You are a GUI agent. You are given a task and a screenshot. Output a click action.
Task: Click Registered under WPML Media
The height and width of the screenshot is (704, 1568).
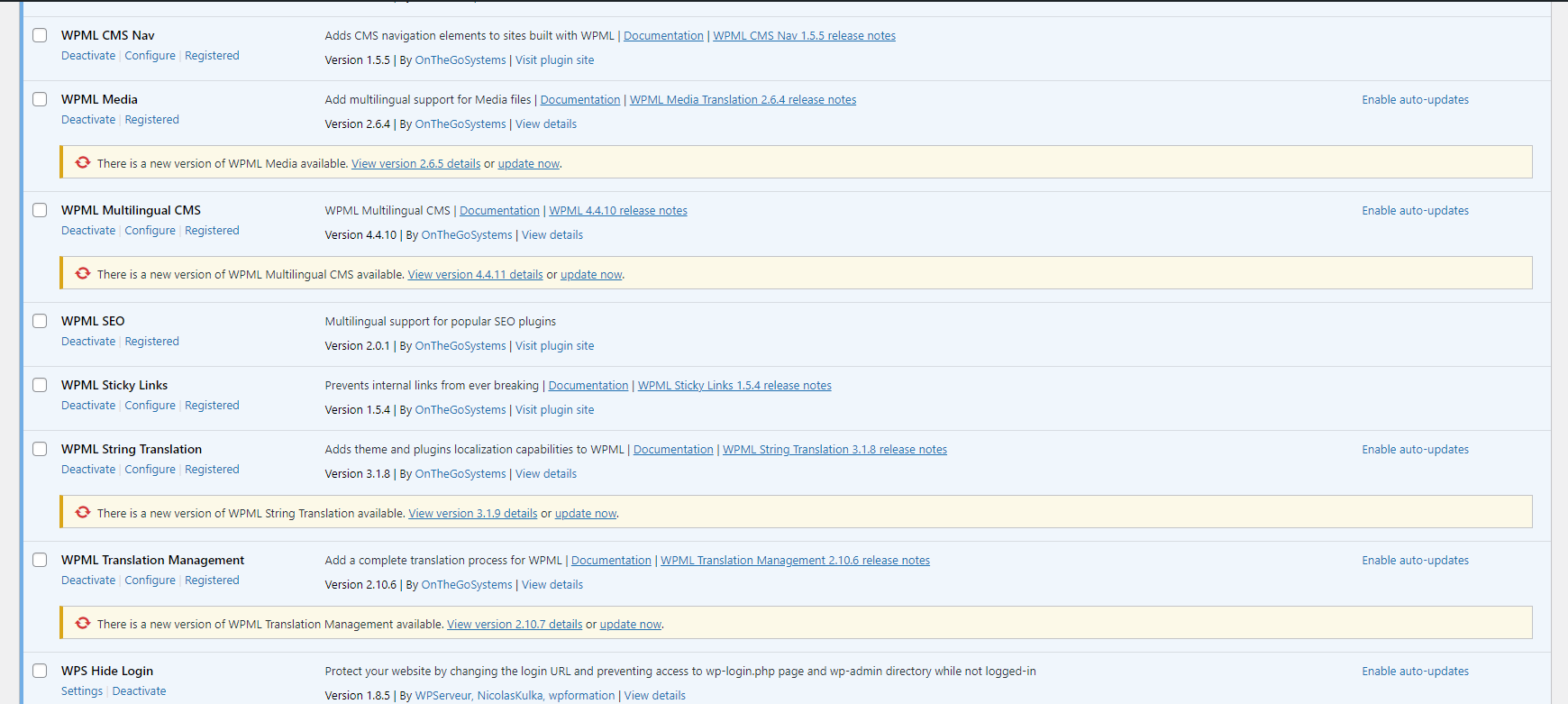[151, 120]
